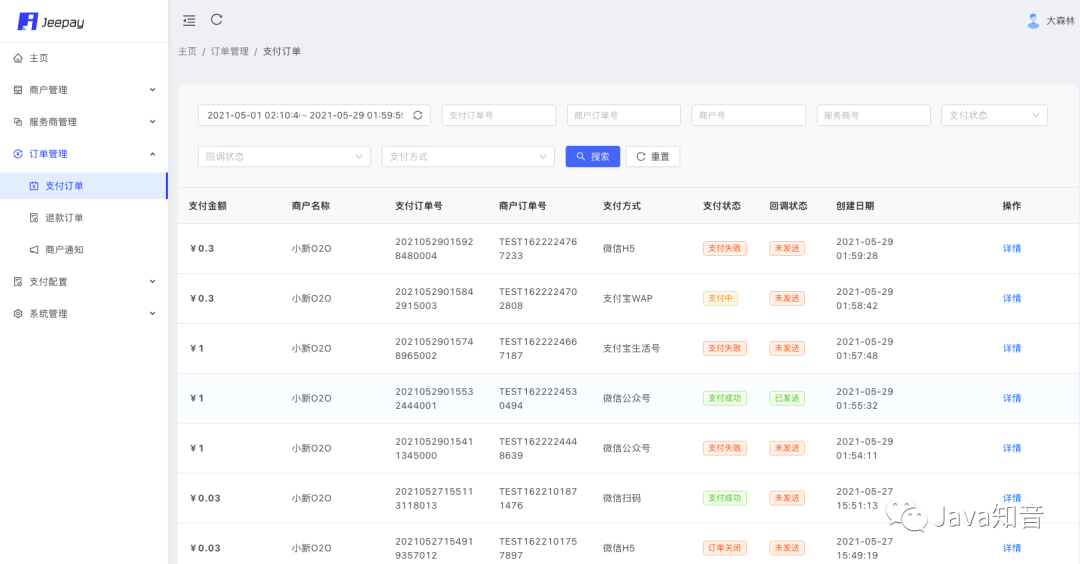
Task: Expand the 服务商管理 sidebar menu
Action: tap(84, 122)
